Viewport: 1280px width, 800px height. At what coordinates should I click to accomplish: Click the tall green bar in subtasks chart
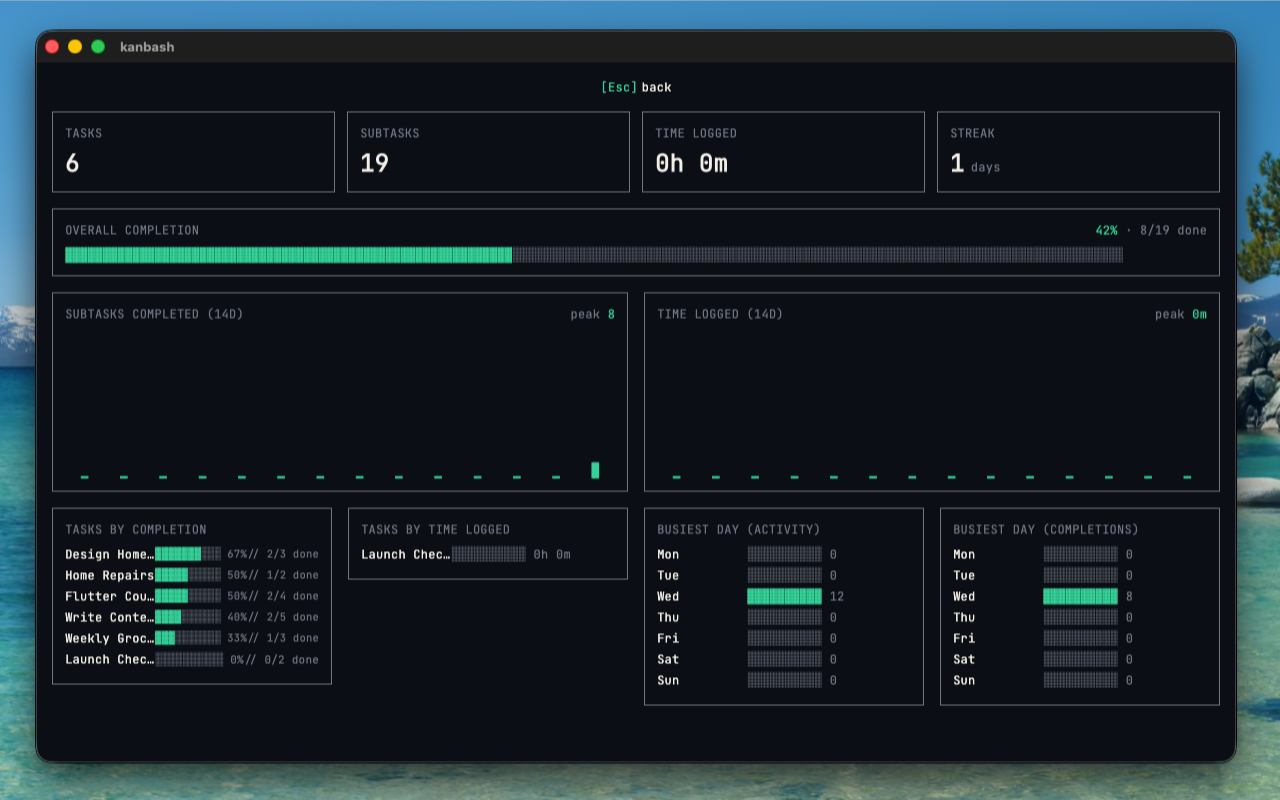(595, 470)
